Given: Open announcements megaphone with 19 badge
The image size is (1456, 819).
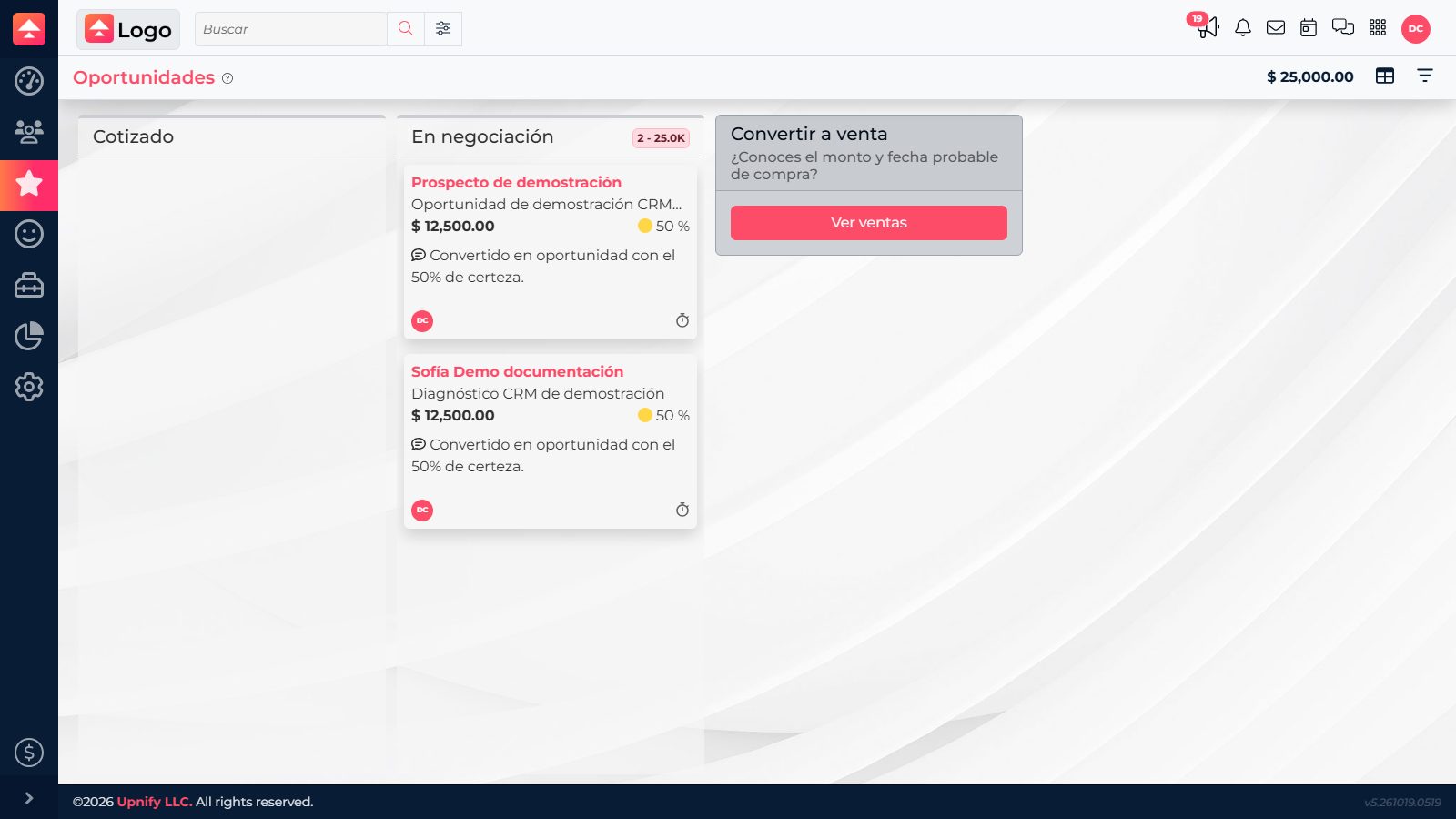Looking at the screenshot, I should click(x=1207, y=26).
